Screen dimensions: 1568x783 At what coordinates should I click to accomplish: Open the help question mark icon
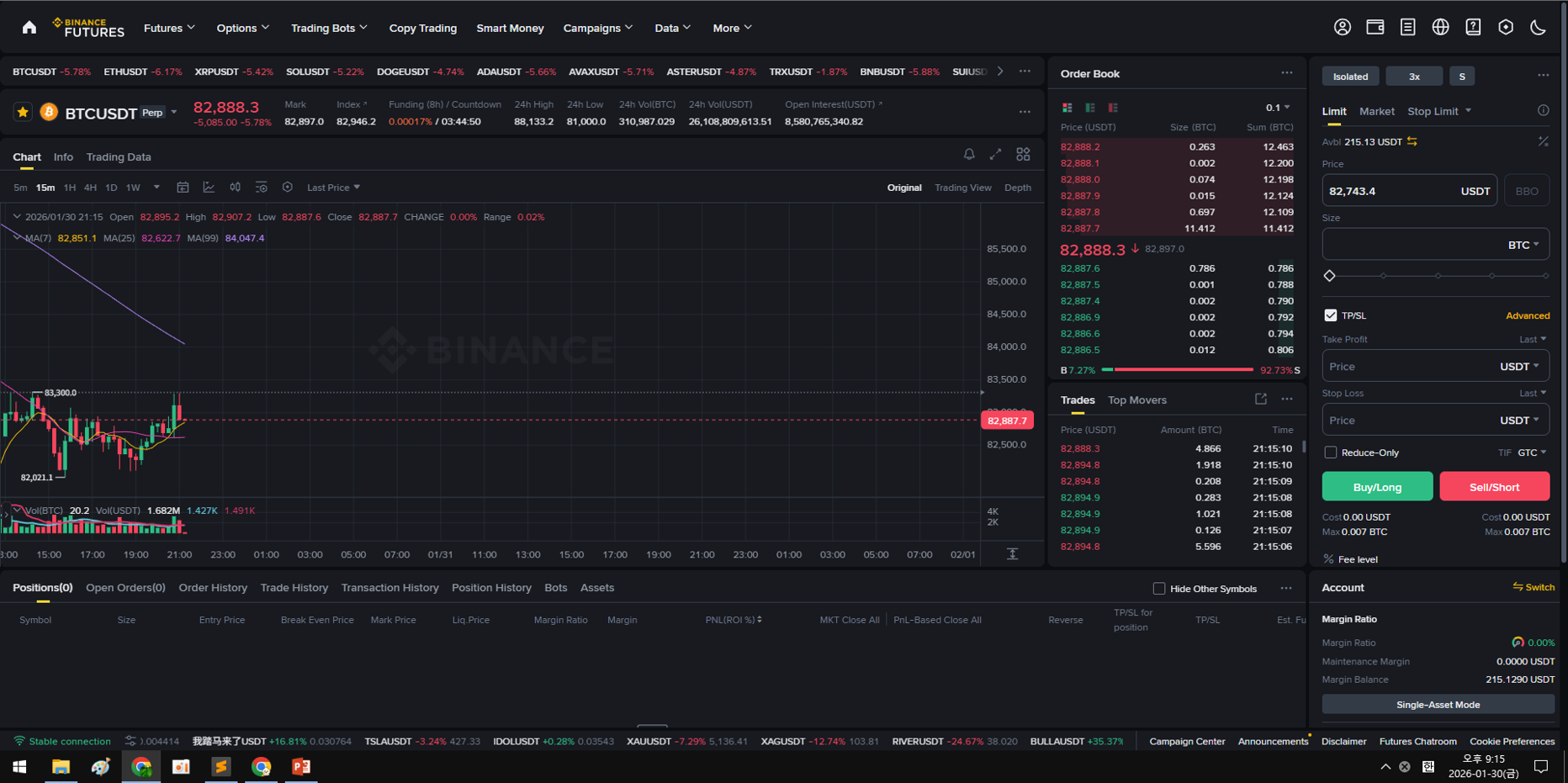coord(1473,27)
